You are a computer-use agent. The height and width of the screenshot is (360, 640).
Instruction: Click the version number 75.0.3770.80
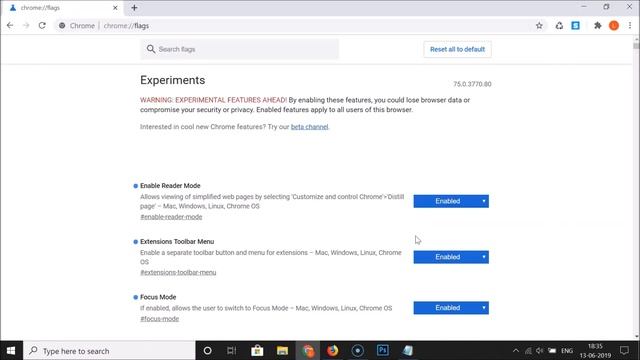(472, 84)
